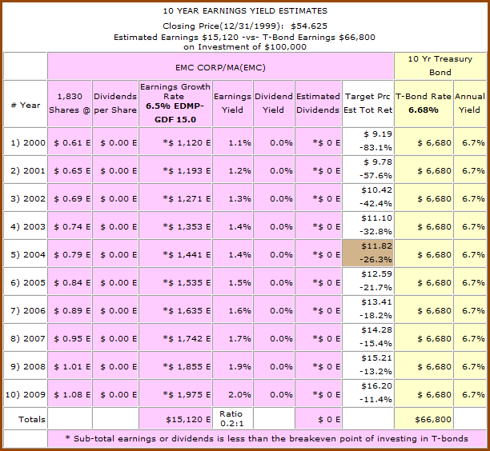
Task: Click the '*$ 1,120 E' earnings cell
Action: (x=175, y=141)
